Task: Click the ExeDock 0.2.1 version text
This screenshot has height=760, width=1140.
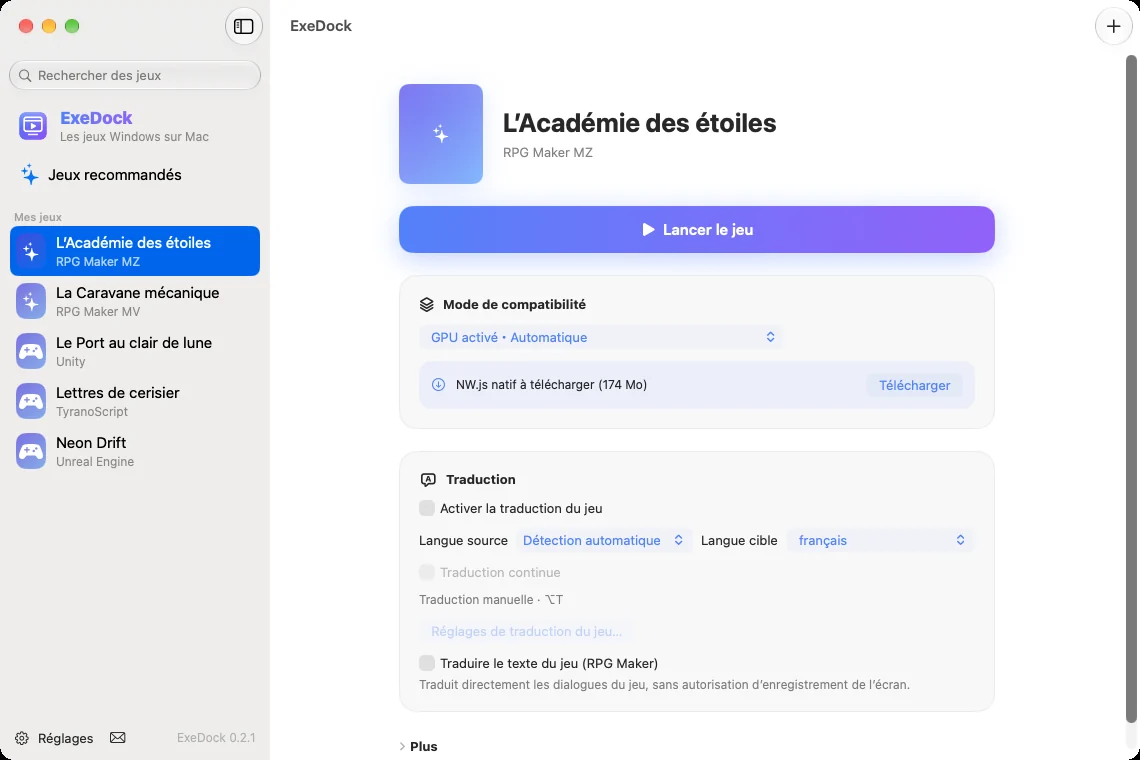Action: pos(216,737)
